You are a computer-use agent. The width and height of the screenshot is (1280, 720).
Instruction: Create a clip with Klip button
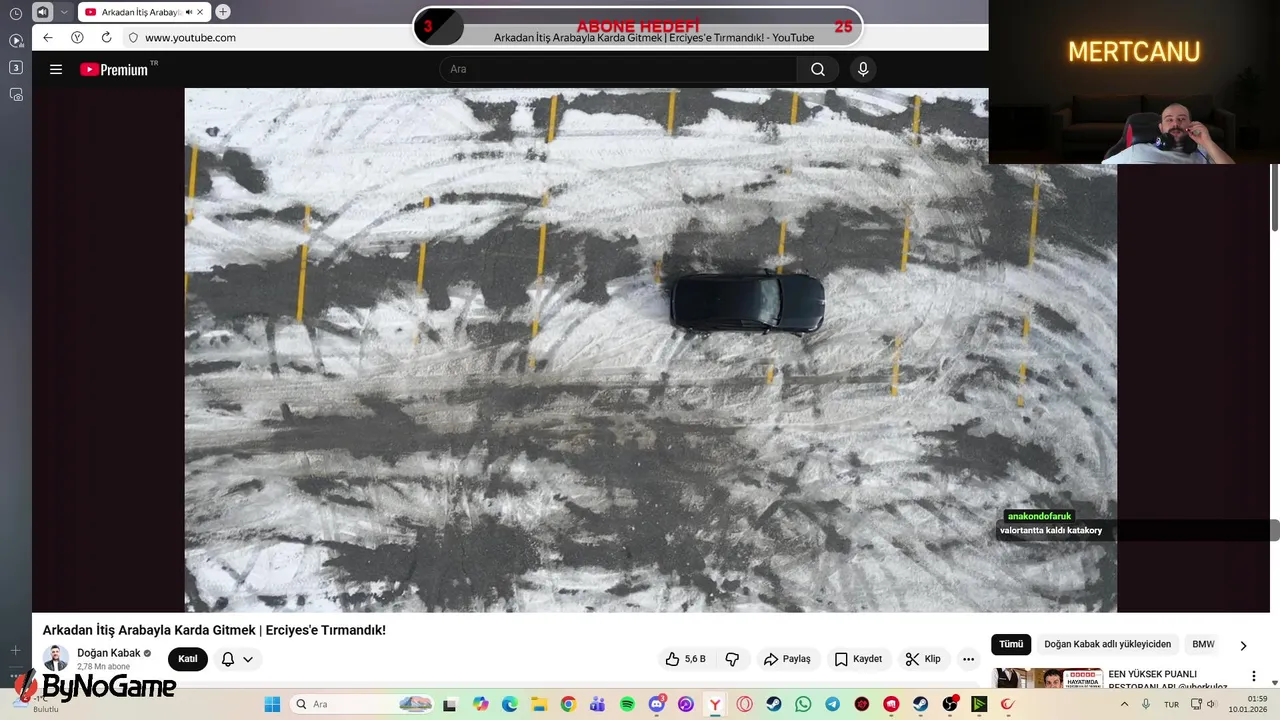(x=923, y=659)
